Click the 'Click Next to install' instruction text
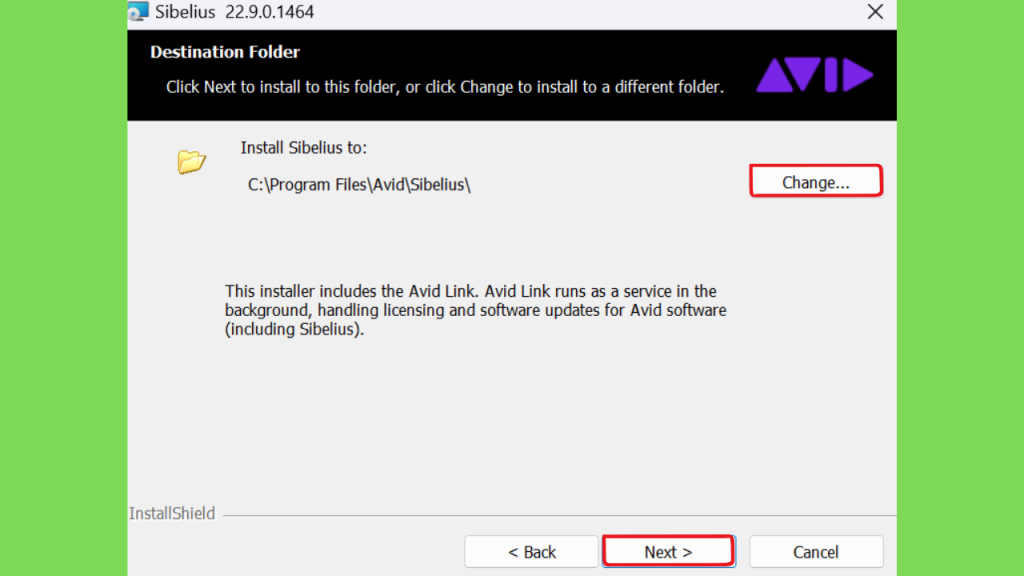The image size is (1024, 576). click(445, 87)
